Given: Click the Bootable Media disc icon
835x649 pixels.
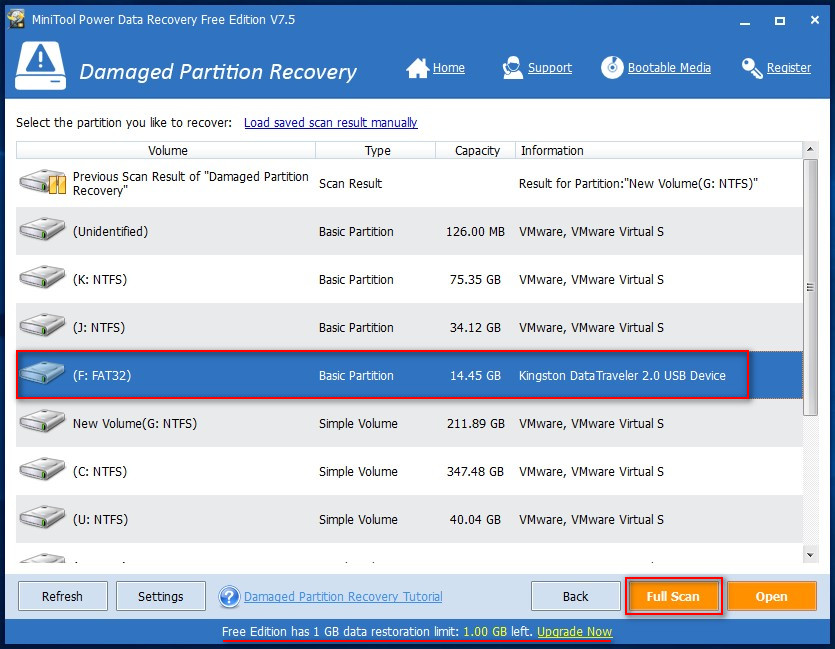Looking at the screenshot, I should click(x=612, y=68).
